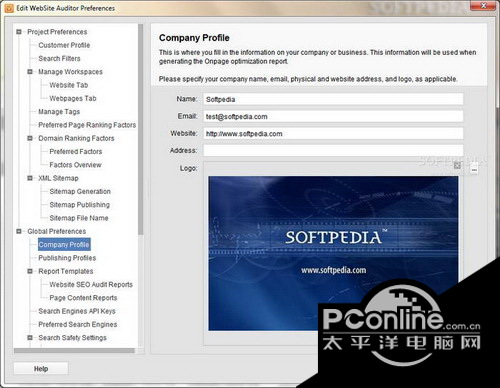This screenshot has width=500, height=388.
Task: Open Sitemap Publishing settings
Action: [x=79, y=205]
